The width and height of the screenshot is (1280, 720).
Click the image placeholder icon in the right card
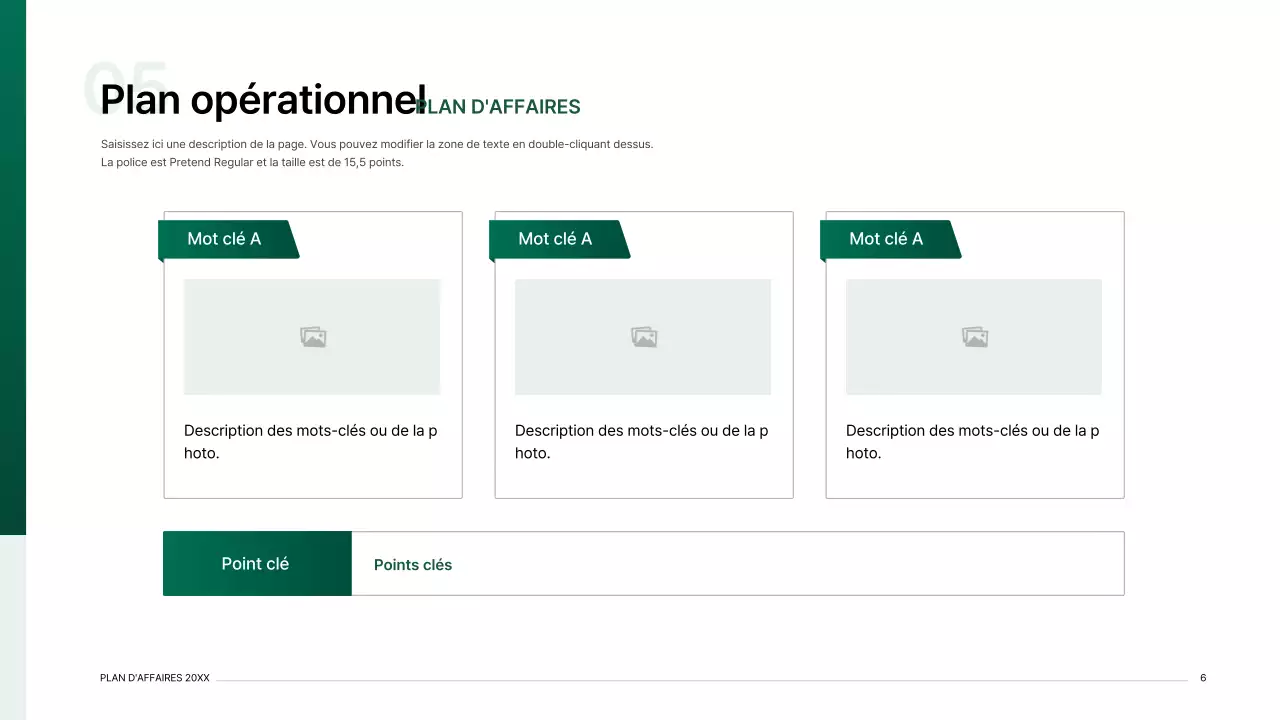(974, 337)
